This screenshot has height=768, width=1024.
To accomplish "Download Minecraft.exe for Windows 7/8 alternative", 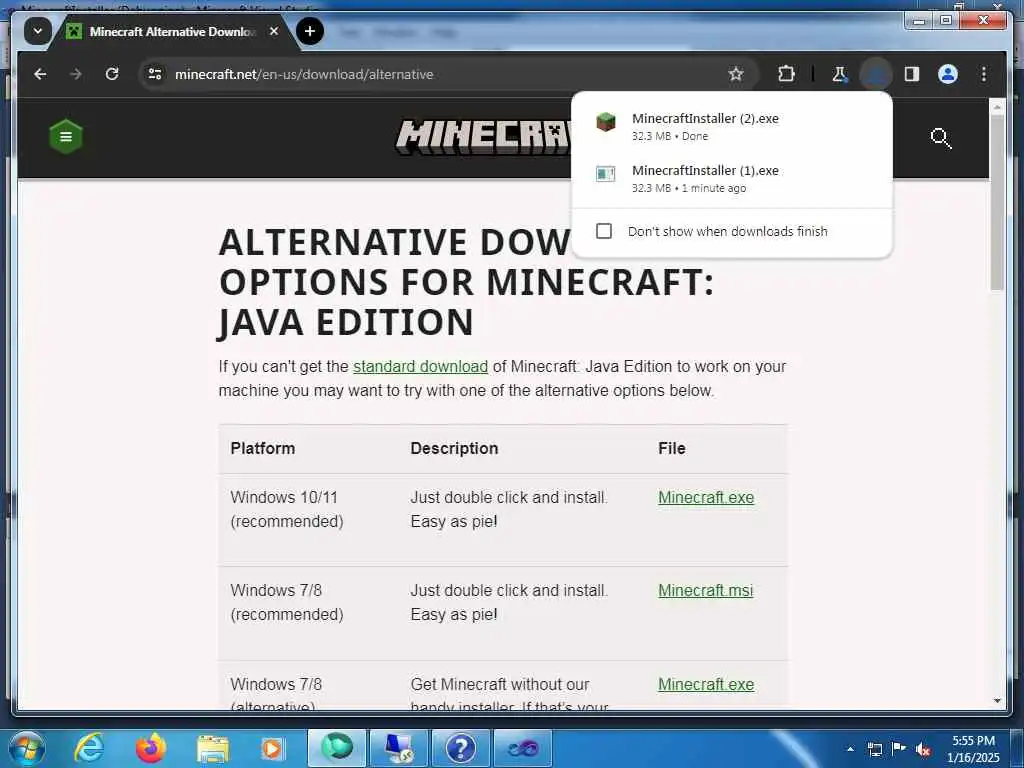I will click(x=706, y=684).
